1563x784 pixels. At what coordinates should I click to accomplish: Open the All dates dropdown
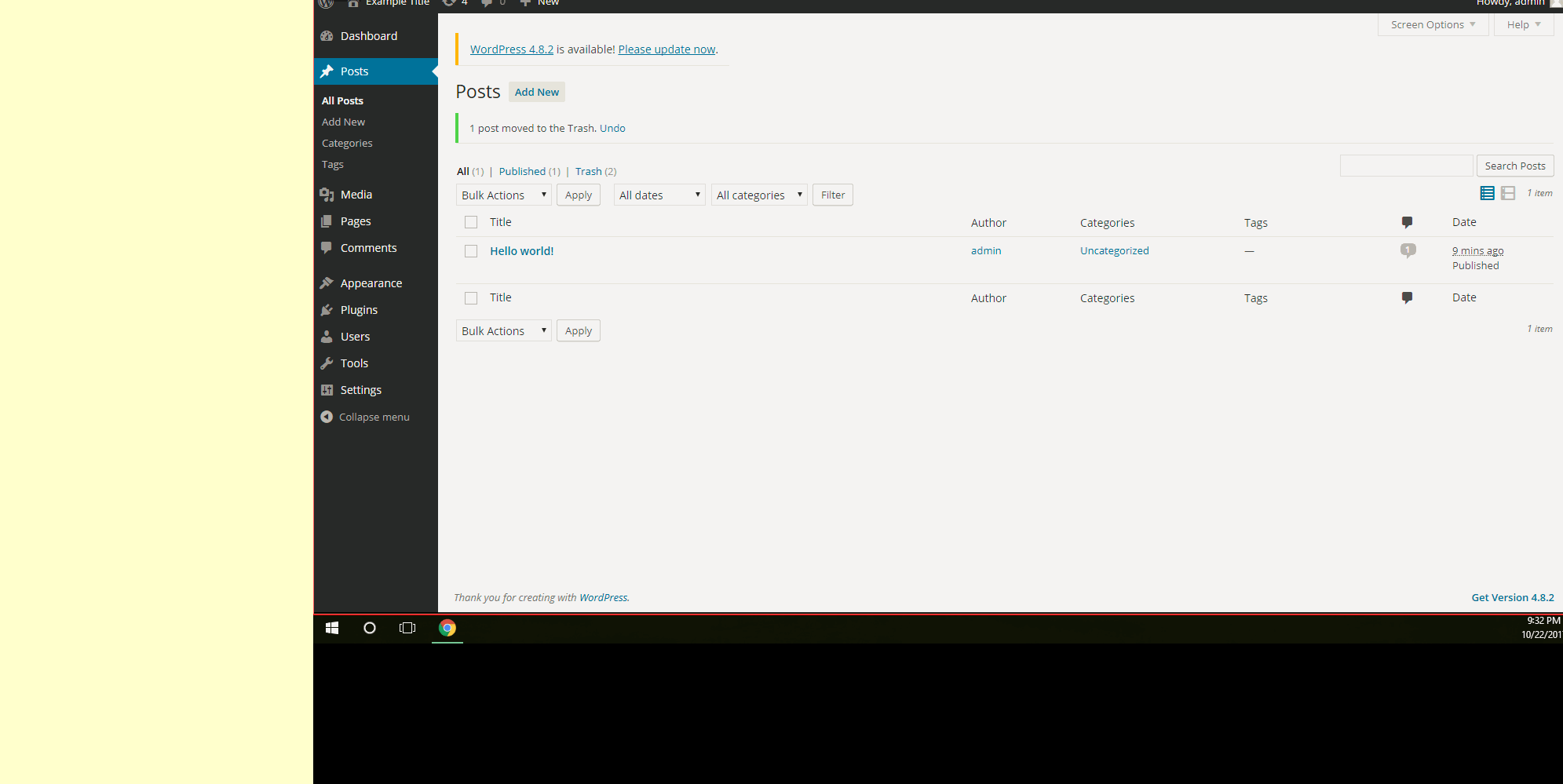click(659, 195)
